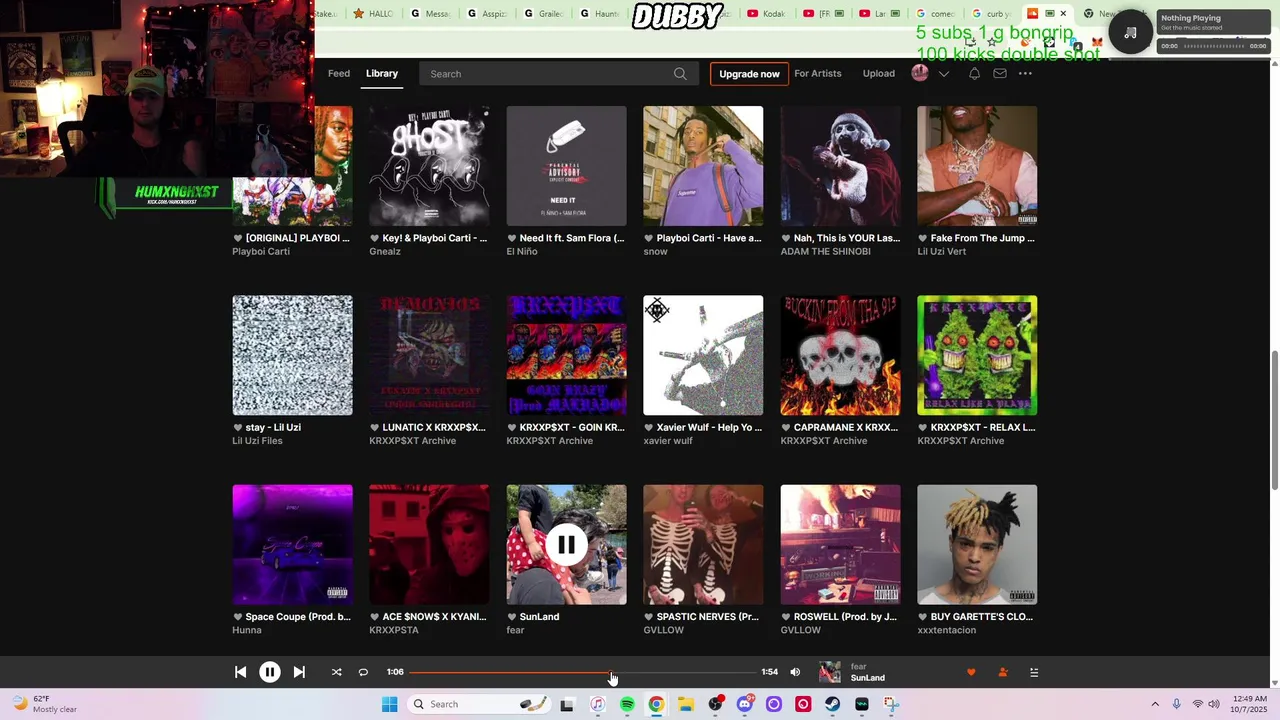The image size is (1280, 720).
Task: Open iTunes music app from taskbar
Action: [597, 704]
